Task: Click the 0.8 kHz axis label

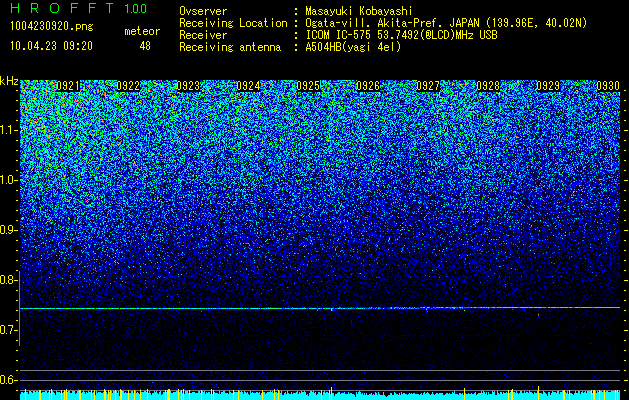Action: click(8, 280)
